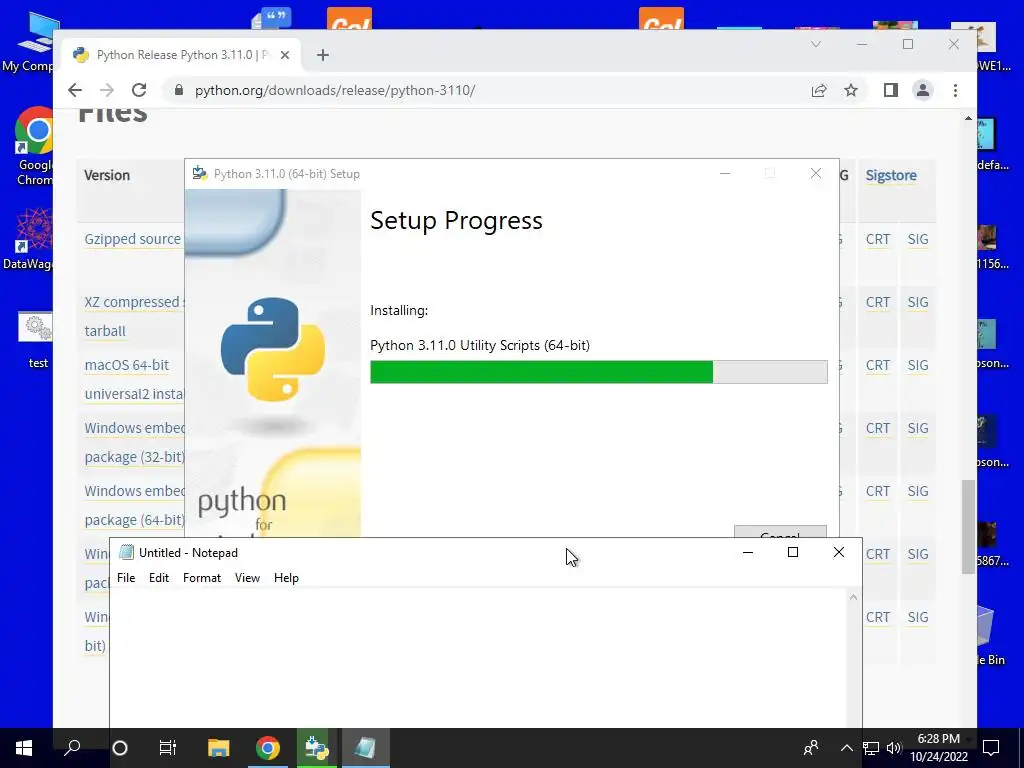The height and width of the screenshot is (768, 1024).
Task: Open Chrome tab search chevron
Action: pyautogui.click(x=816, y=44)
